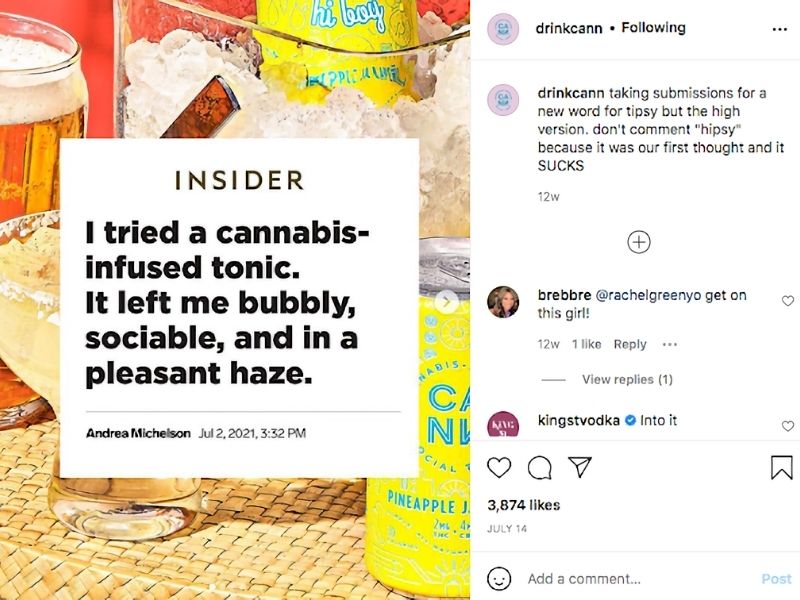Open kingstvodka username link

pos(579,420)
